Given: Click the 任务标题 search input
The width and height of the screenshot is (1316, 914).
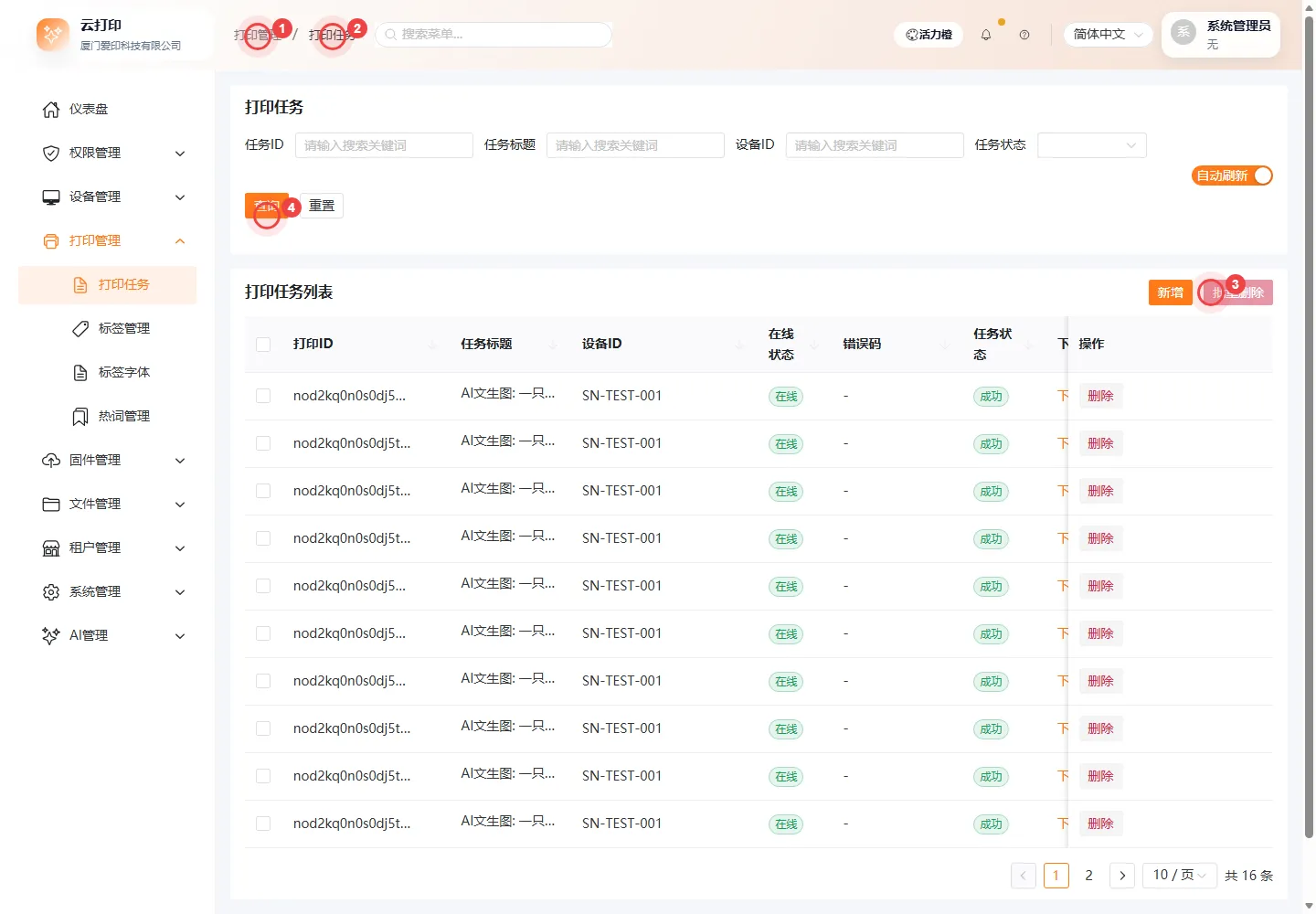Looking at the screenshot, I should tap(635, 145).
